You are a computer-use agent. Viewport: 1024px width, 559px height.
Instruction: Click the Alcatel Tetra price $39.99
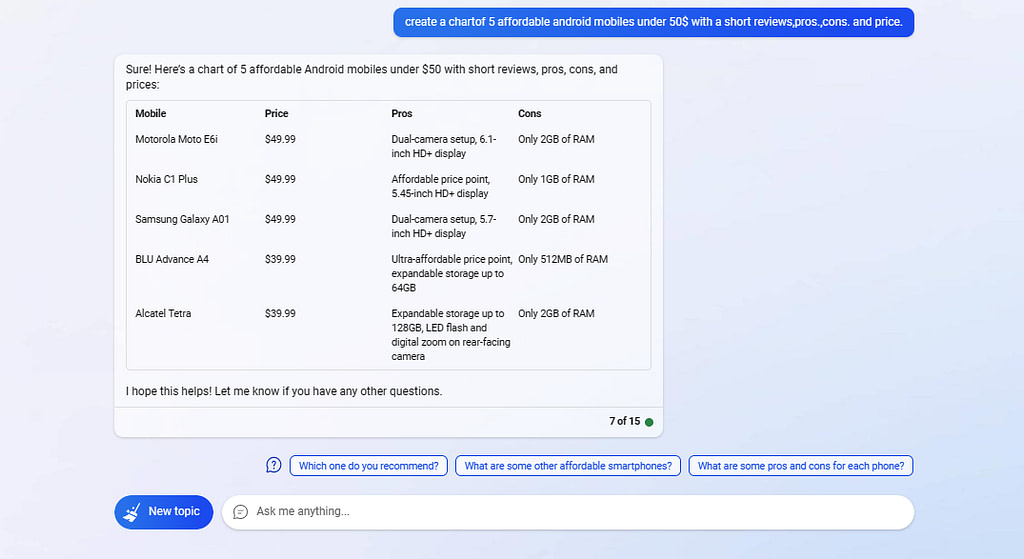(280, 313)
